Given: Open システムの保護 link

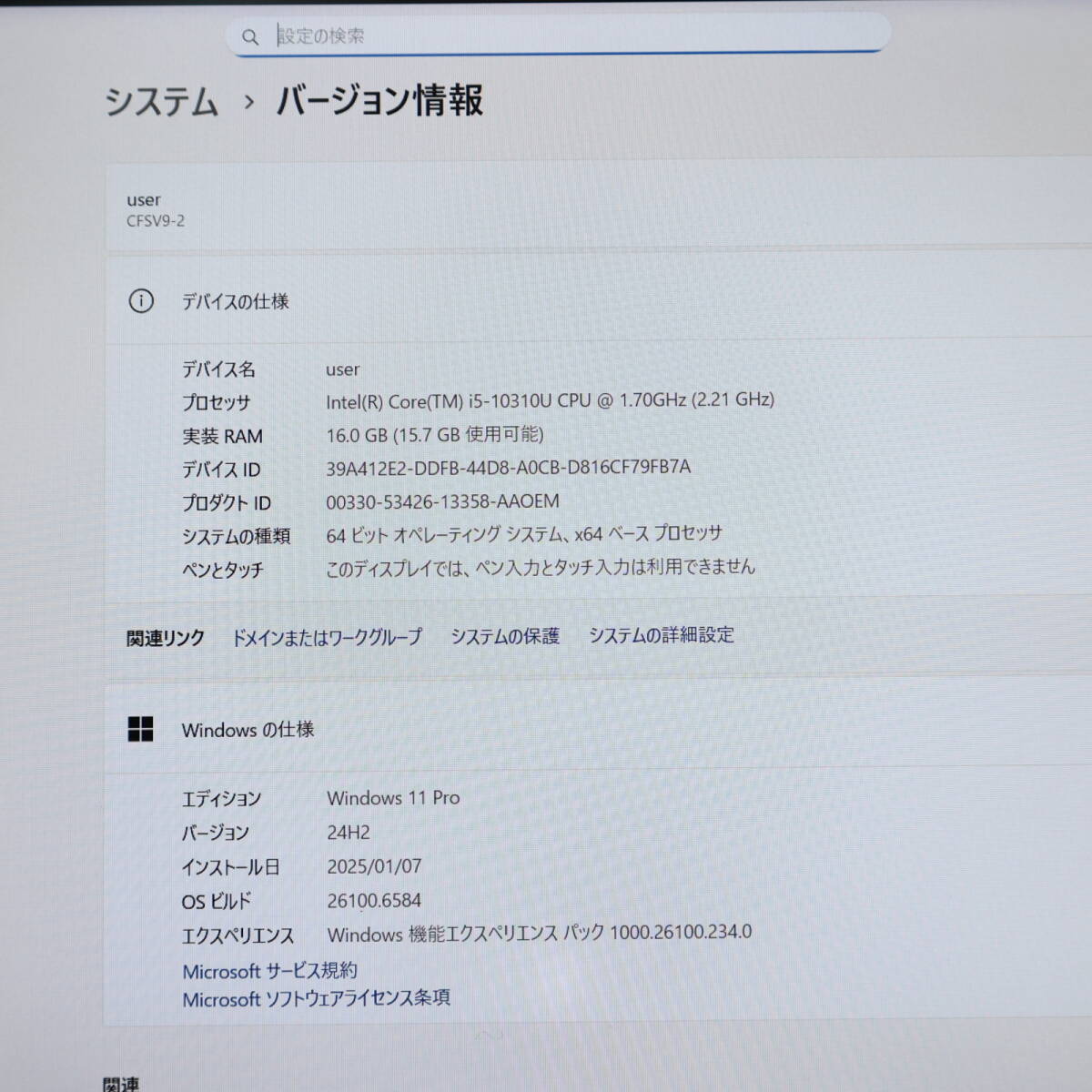Looking at the screenshot, I should tap(505, 636).
